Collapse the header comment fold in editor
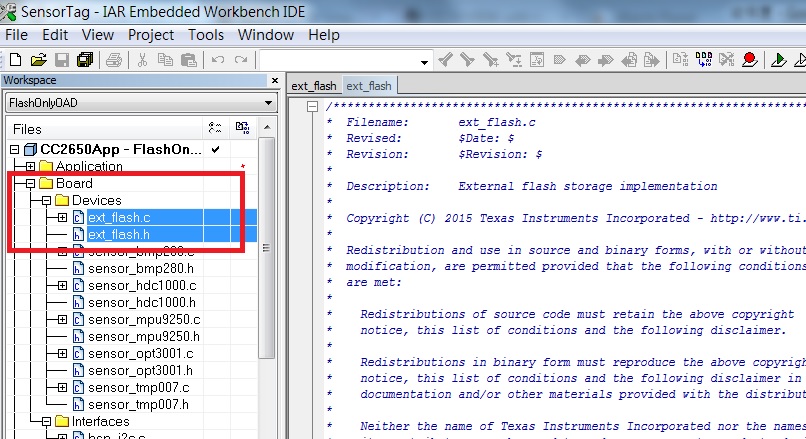The image size is (806, 439). click(x=312, y=106)
